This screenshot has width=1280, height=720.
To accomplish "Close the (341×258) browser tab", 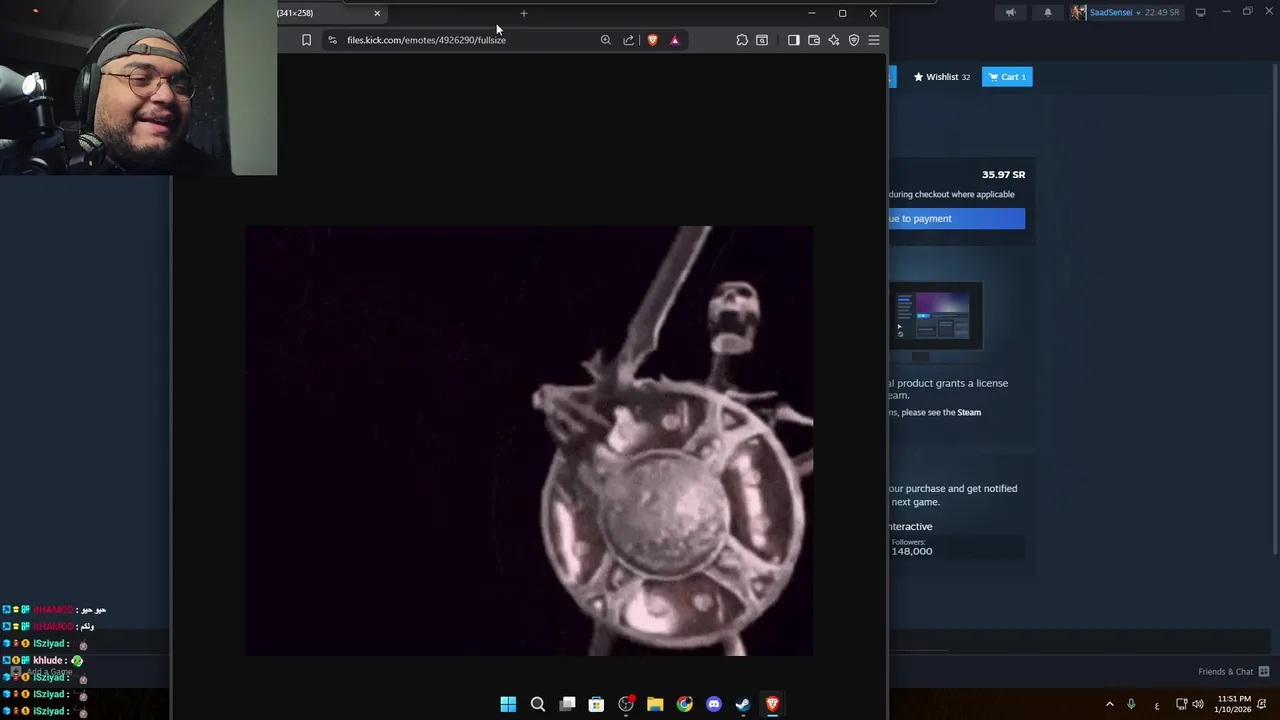I will coord(377,13).
